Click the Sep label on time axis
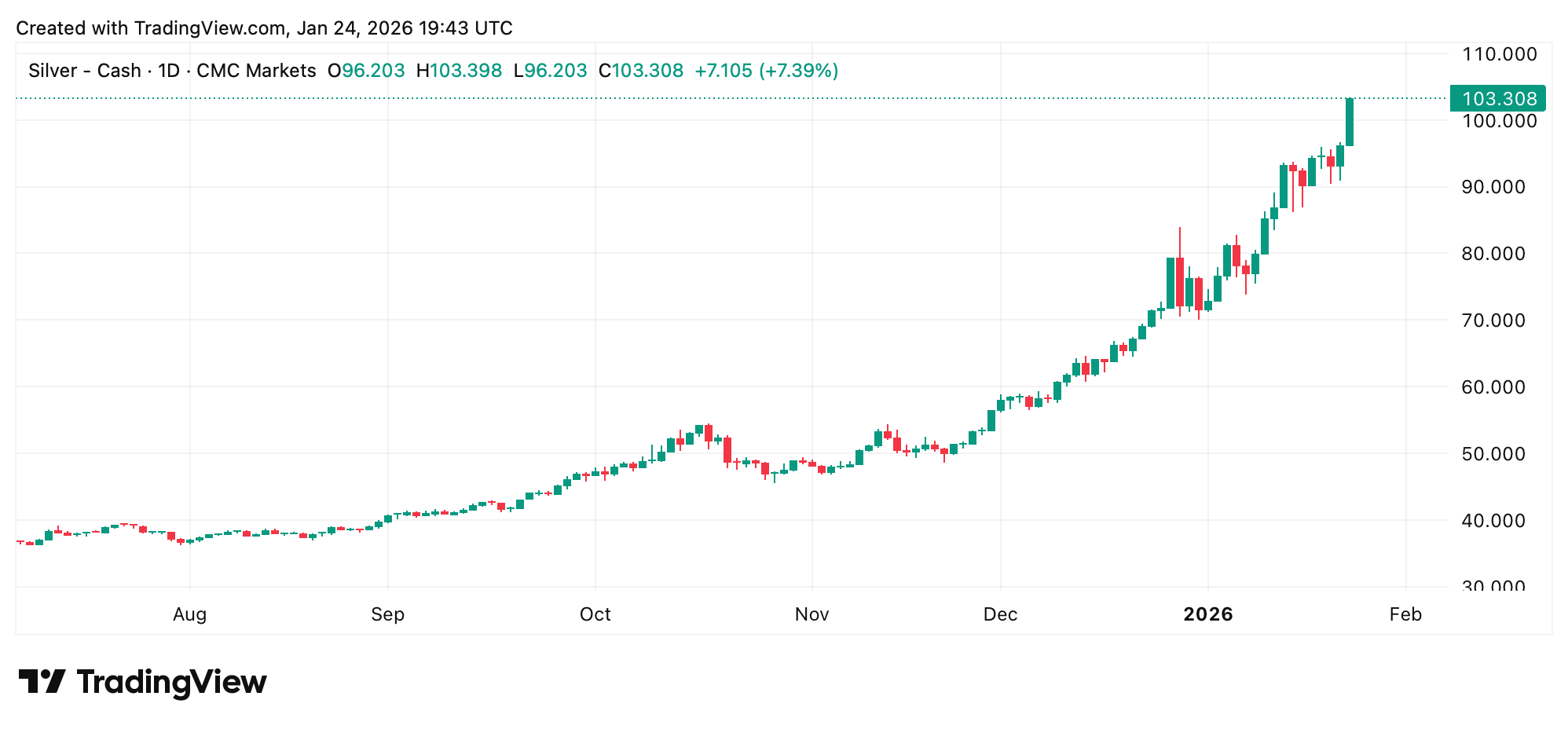1568x729 pixels. click(x=387, y=614)
